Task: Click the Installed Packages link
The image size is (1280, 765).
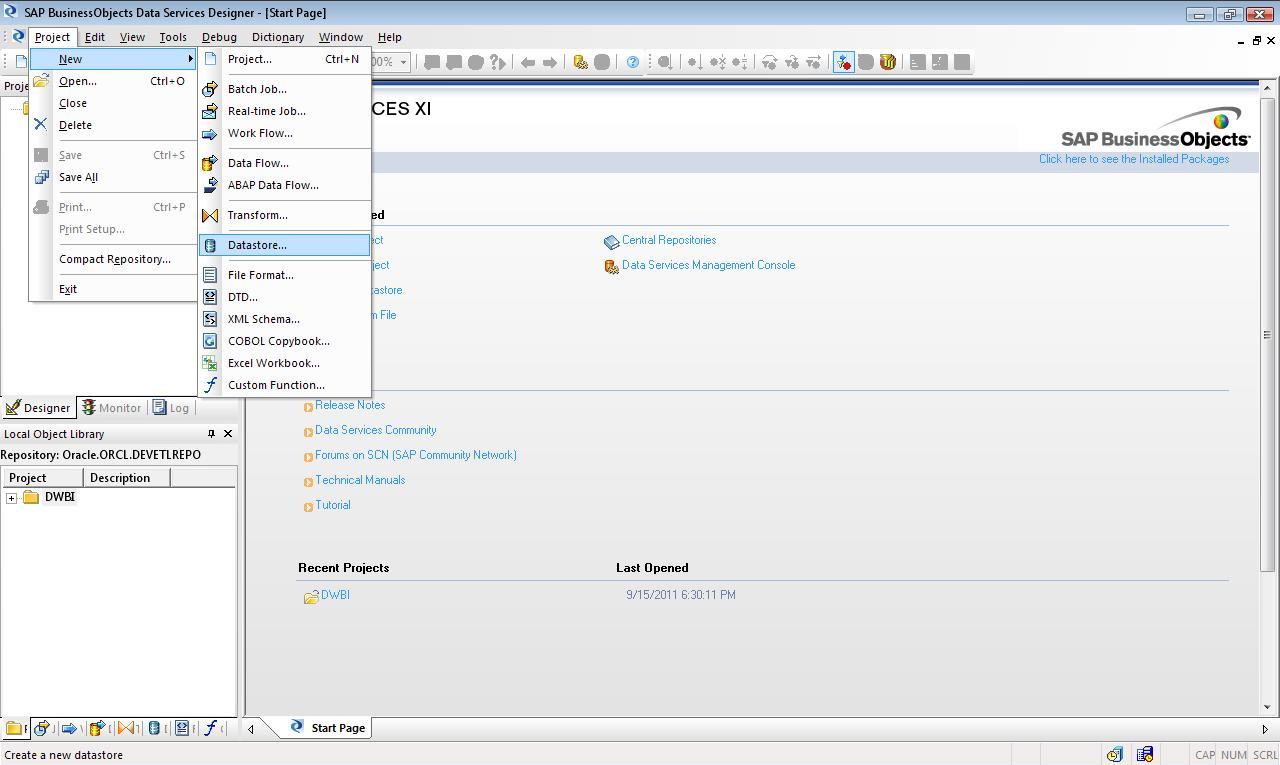Action: (1134, 159)
